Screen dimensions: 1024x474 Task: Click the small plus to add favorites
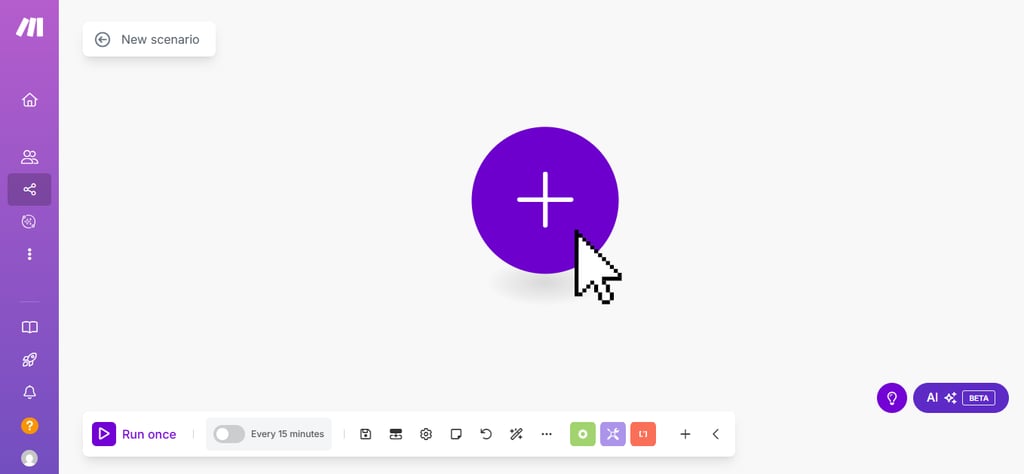pyautogui.click(x=685, y=434)
